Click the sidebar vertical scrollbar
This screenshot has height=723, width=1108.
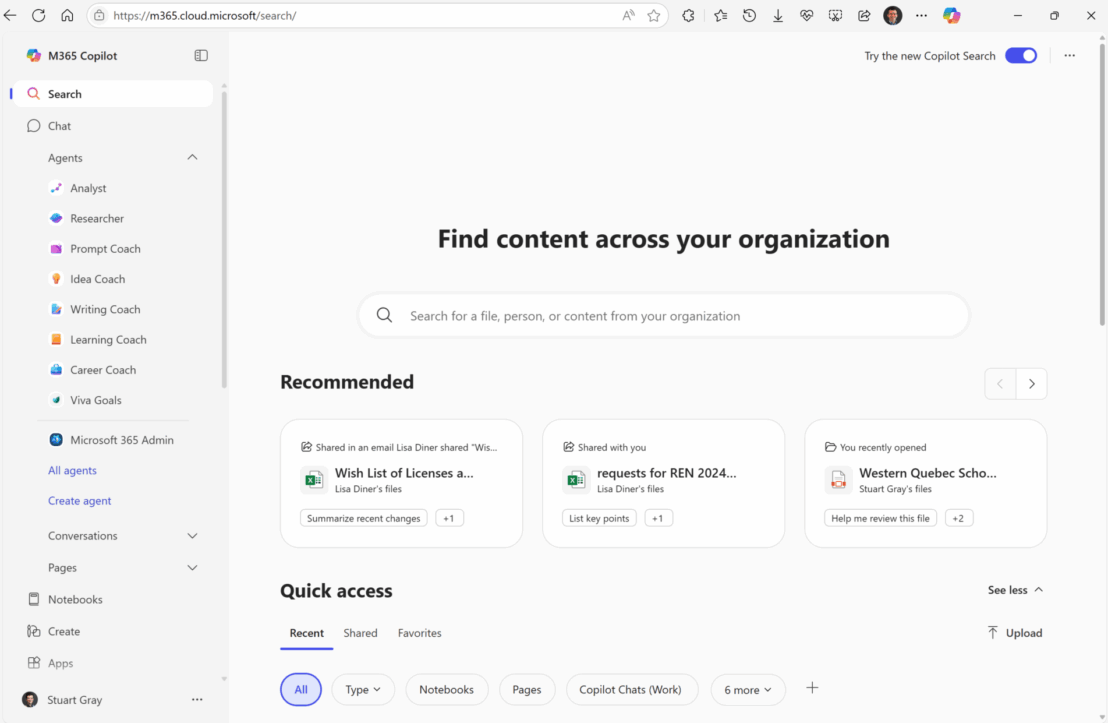click(x=224, y=240)
